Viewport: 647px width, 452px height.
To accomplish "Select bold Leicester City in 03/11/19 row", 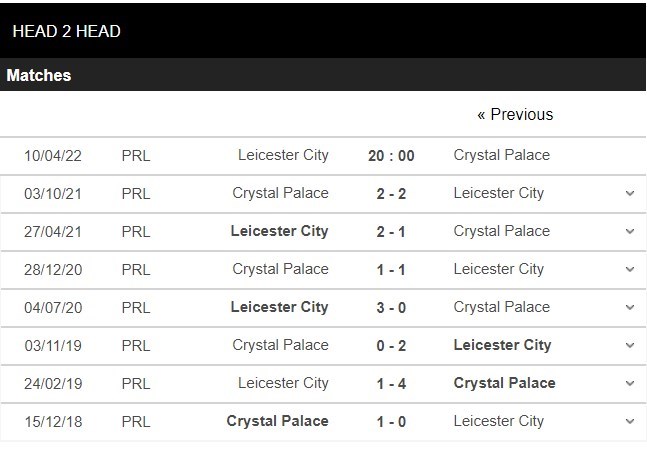I will click(x=502, y=345).
